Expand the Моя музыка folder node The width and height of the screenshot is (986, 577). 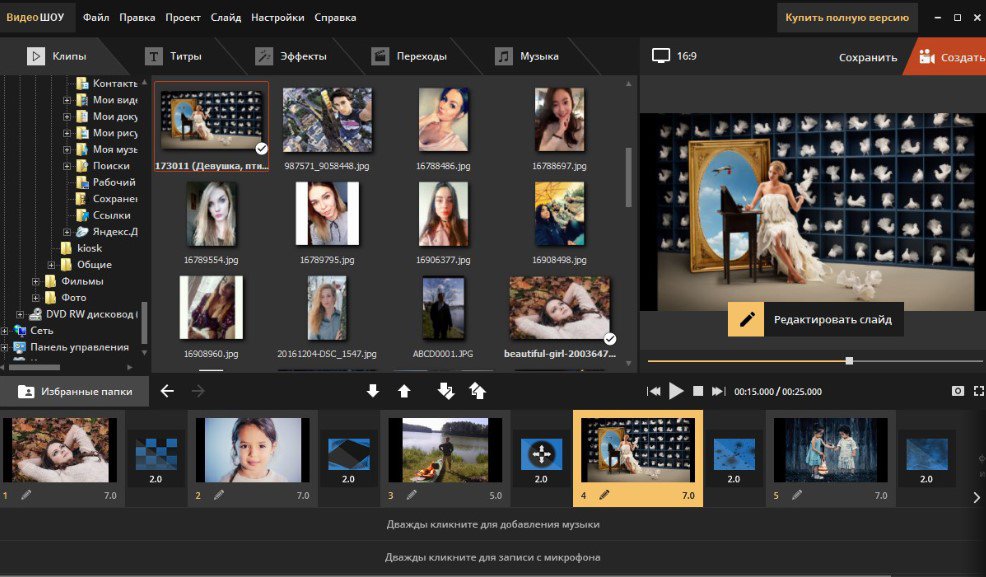67,150
